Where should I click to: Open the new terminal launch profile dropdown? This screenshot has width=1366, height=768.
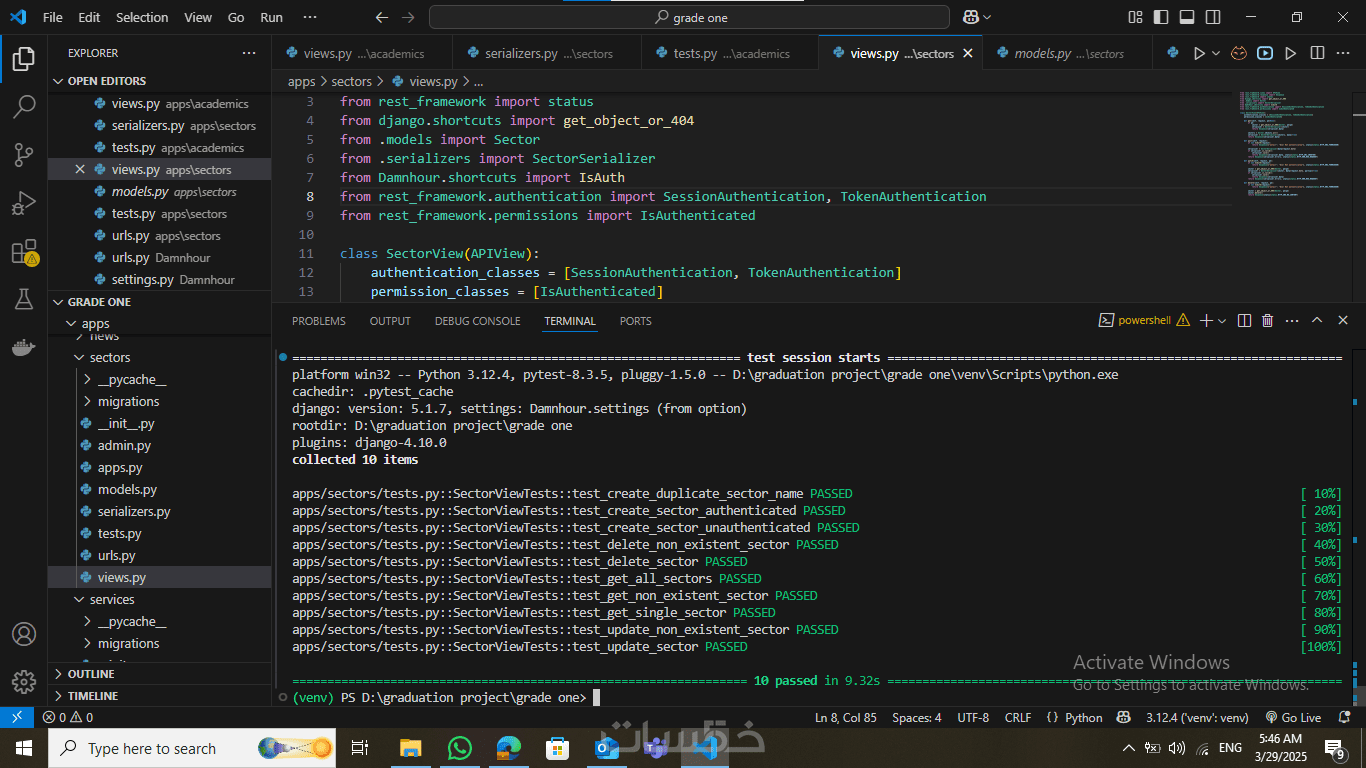click(x=1223, y=321)
